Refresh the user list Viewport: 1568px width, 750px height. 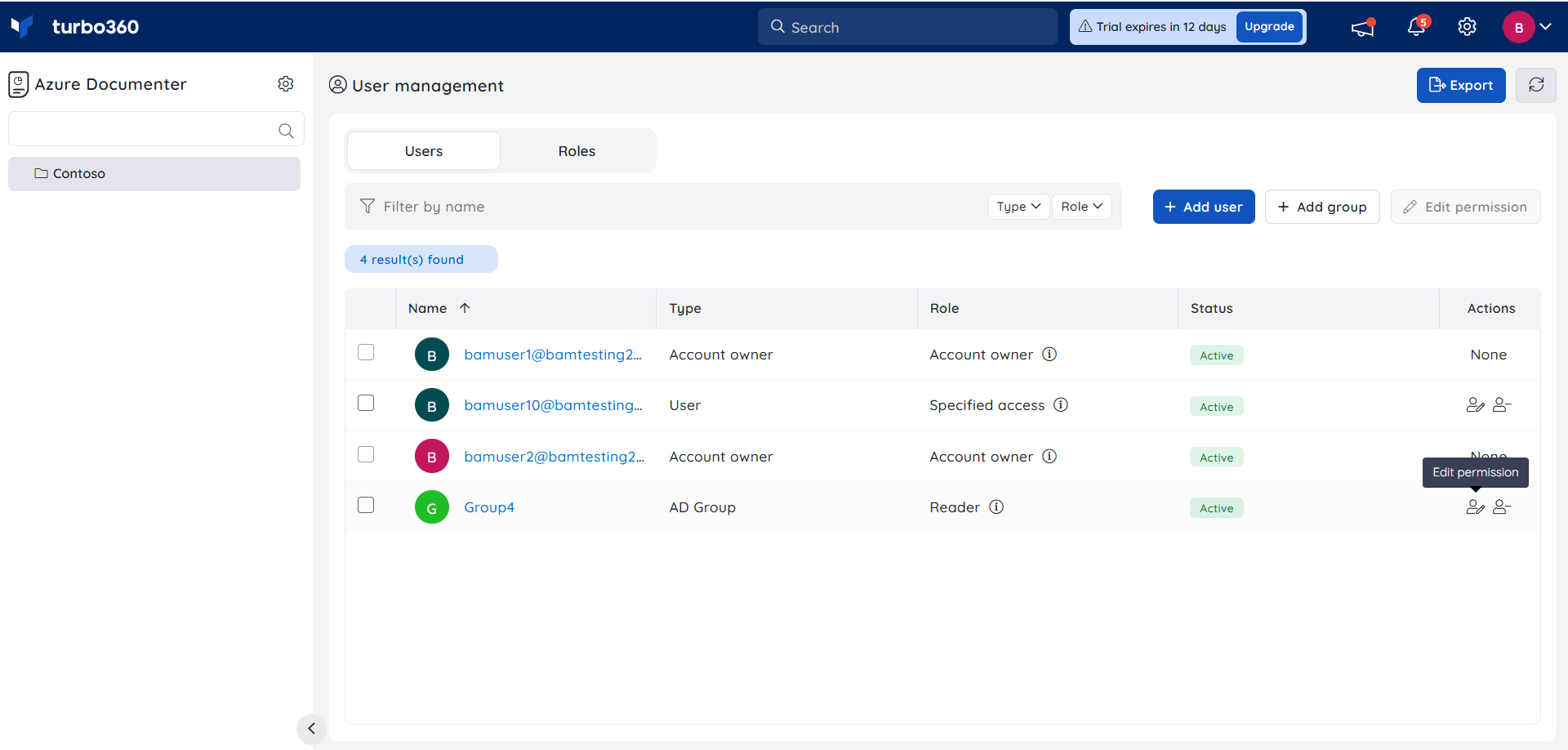click(x=1536, y=85)
